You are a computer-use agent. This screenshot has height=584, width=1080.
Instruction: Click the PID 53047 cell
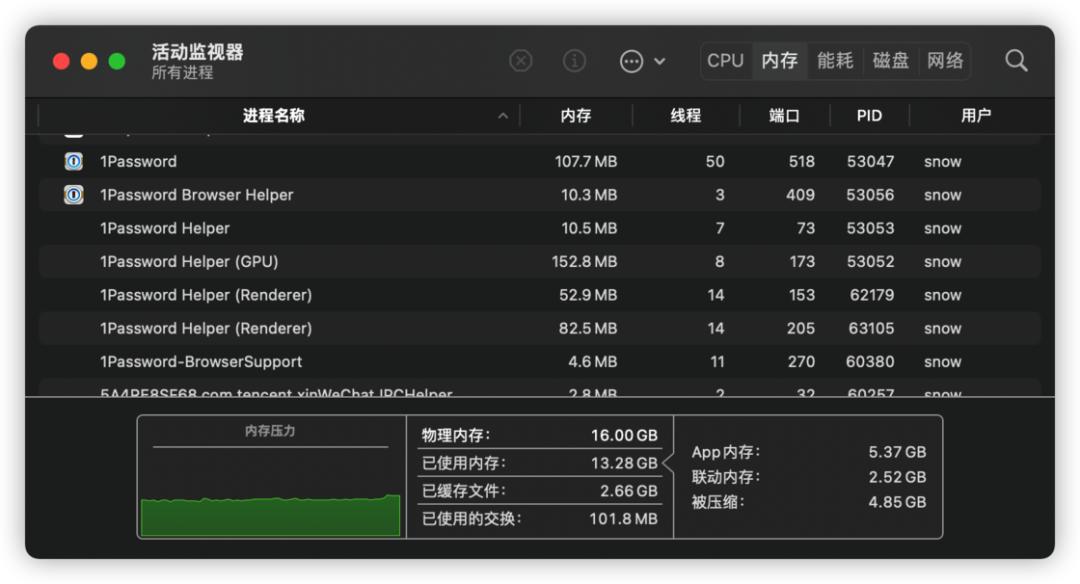click(870, 162)
